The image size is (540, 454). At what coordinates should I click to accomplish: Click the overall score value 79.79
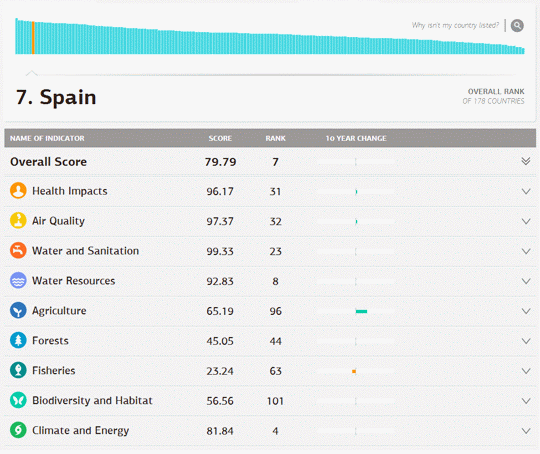[220, 162]
